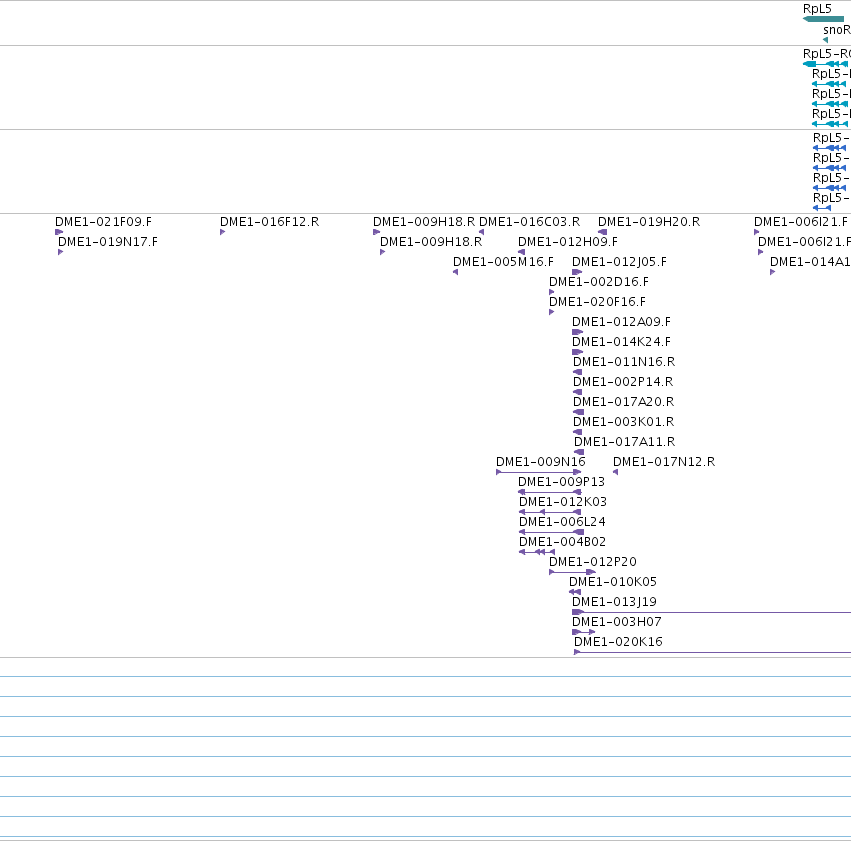
Task: Select the DME1-002D16.F label
Action: click(x=599, y=282)
